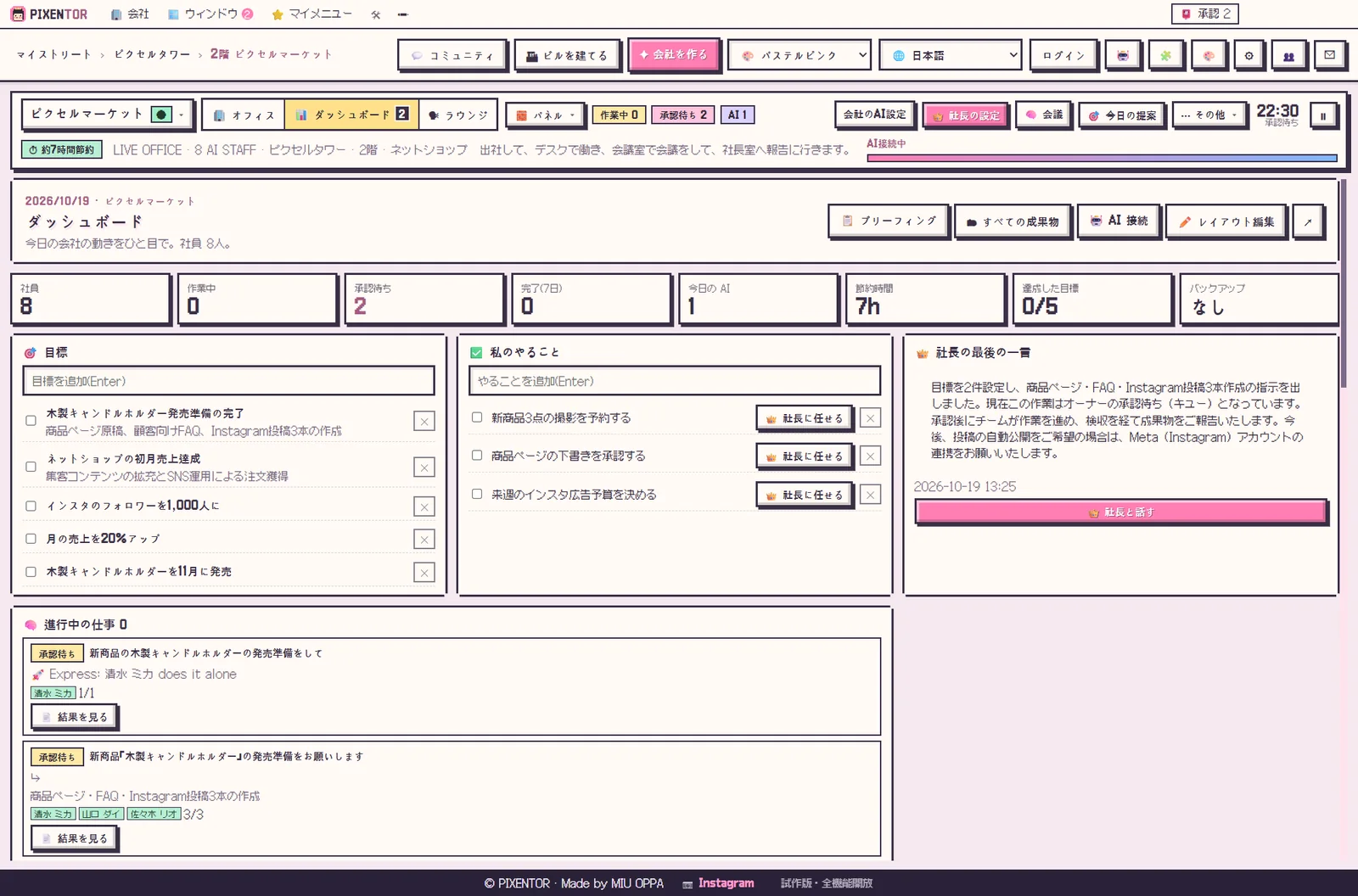Click the PIXENTOR logo icon

[18, 14]
